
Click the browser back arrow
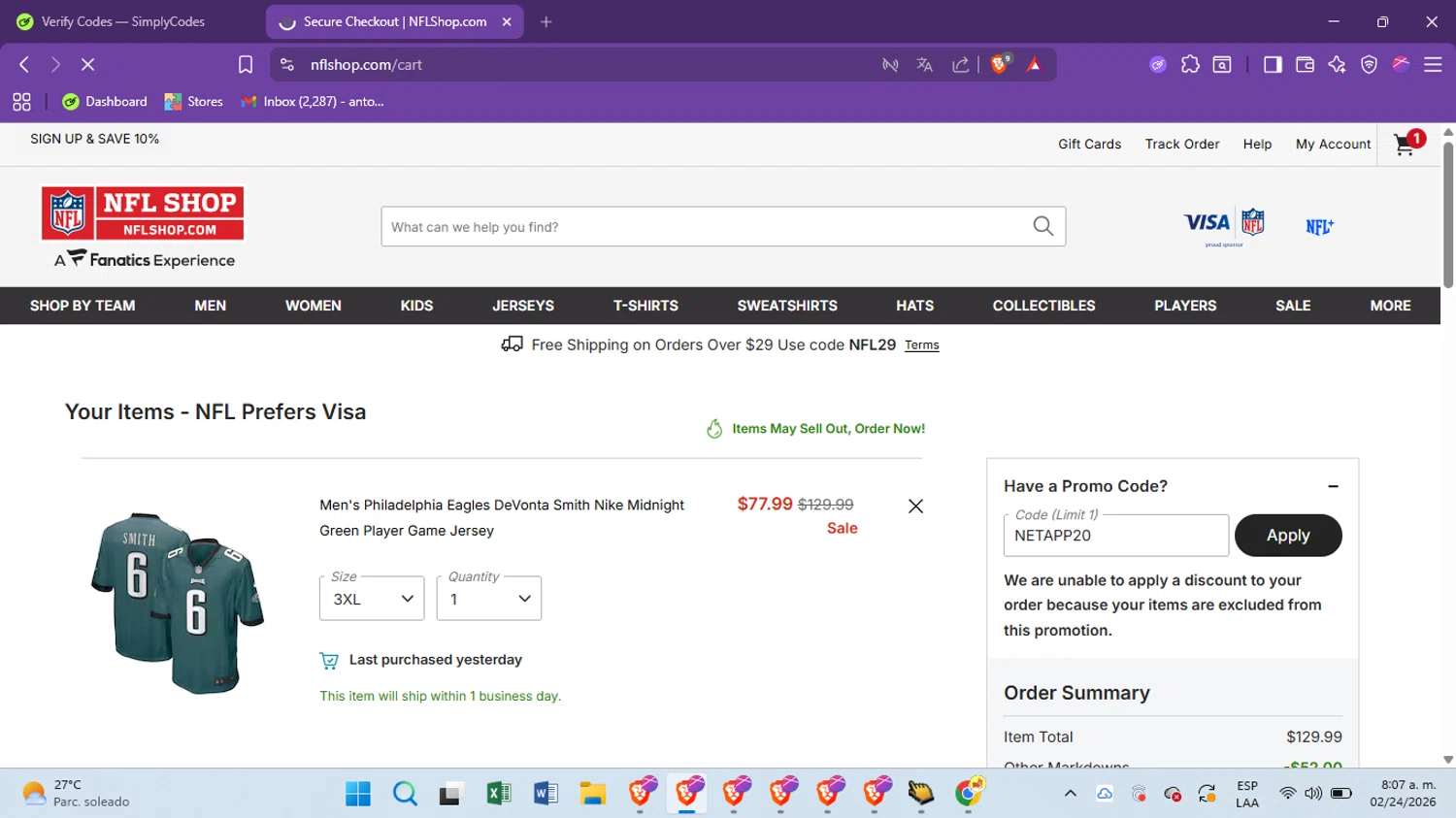click(x=24, y=64)
